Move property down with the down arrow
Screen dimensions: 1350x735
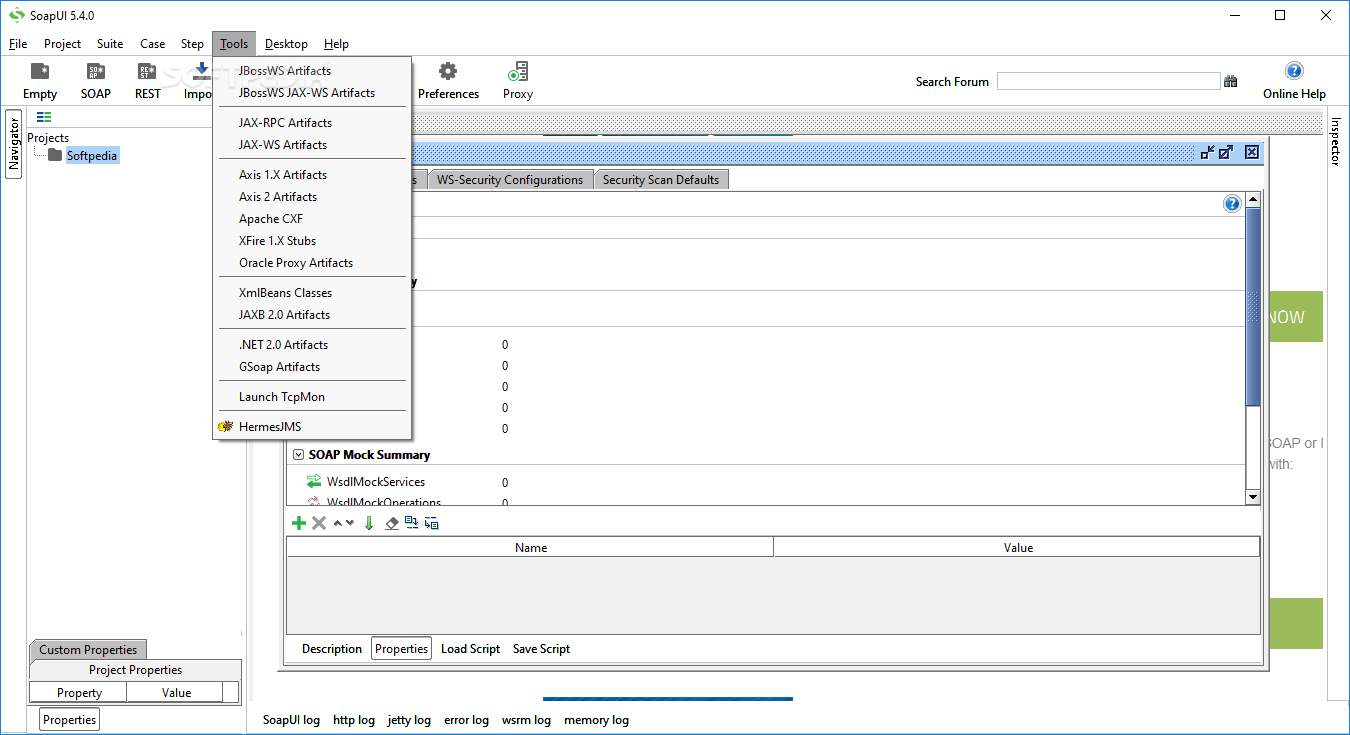350,523
